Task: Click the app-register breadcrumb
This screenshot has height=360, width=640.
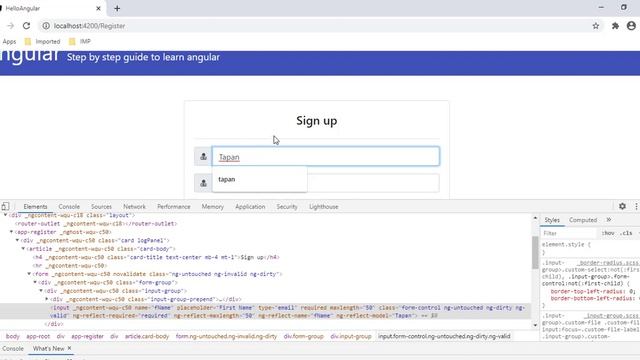Action: coord(87,336)
